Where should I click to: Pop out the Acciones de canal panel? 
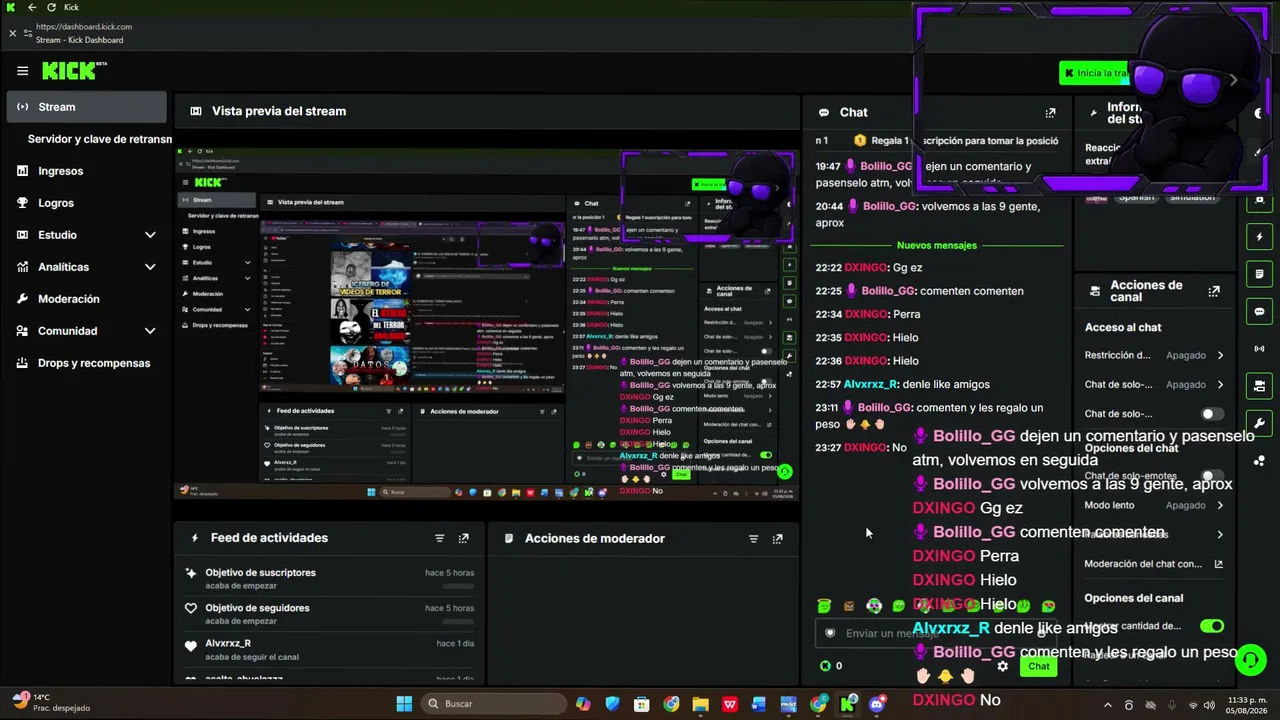(1214, 292)
